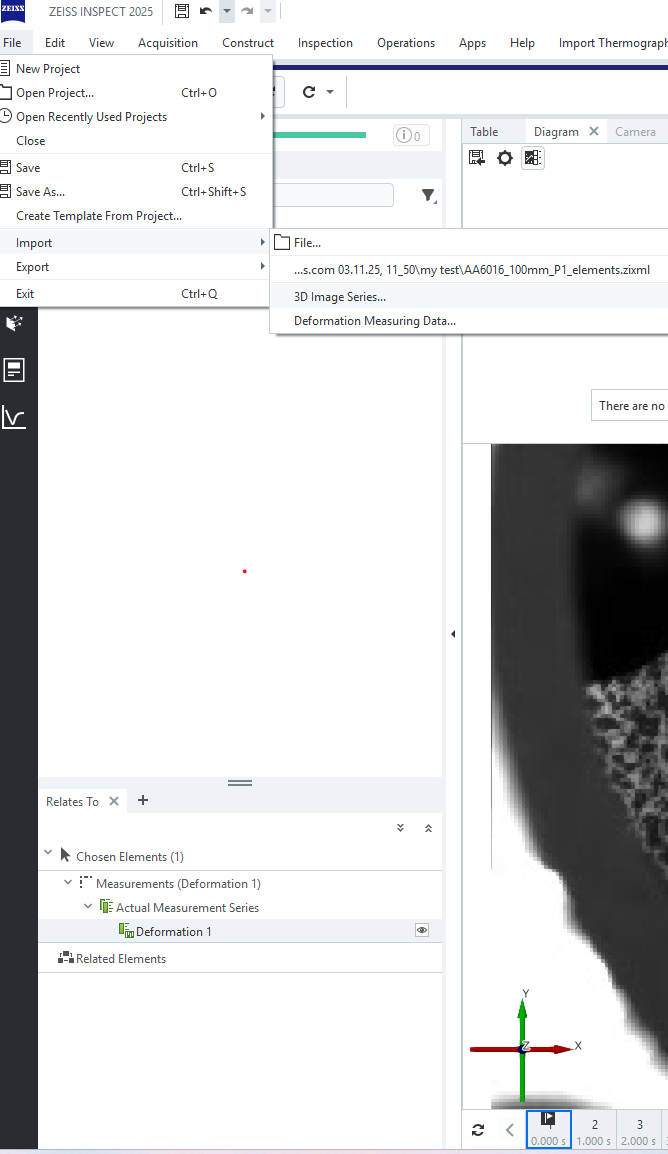Choose Create Template From Project...

(x=136, y=216)
